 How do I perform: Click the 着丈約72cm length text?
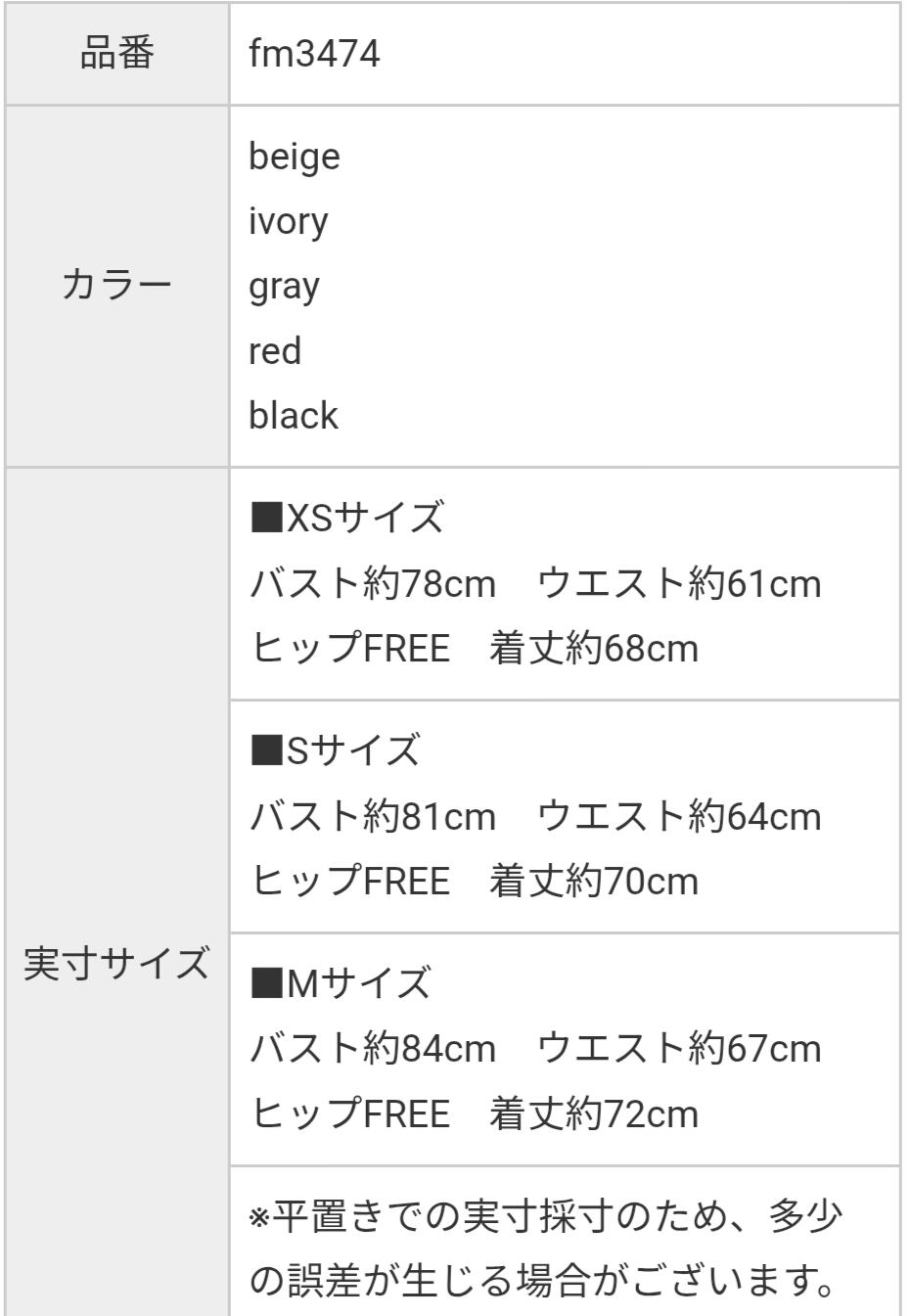click(x=594, y=1114)
